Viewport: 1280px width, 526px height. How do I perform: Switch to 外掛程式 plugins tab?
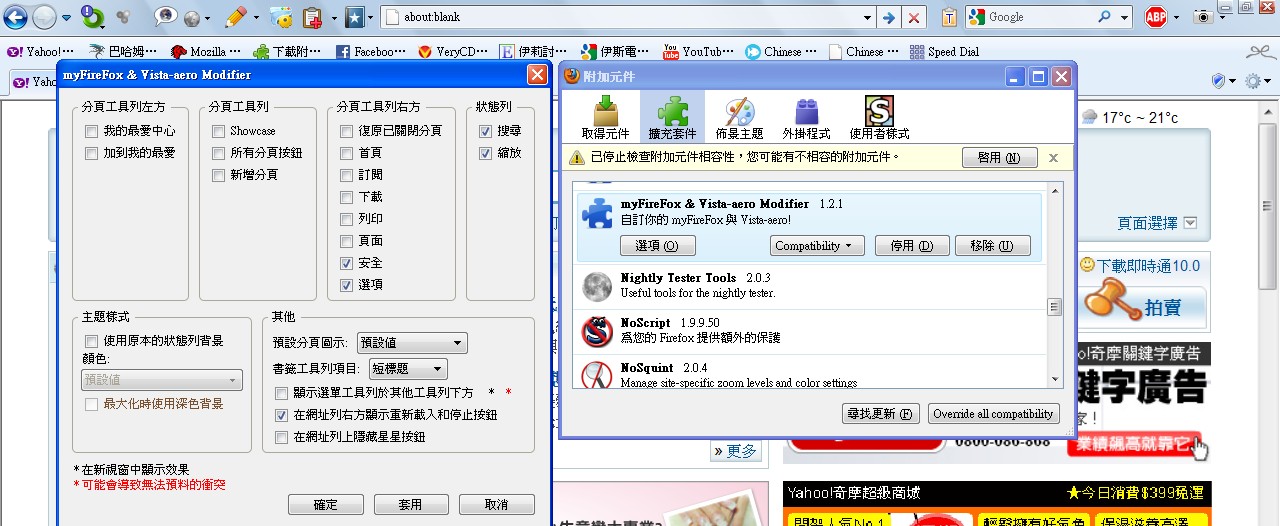[806, 117]
